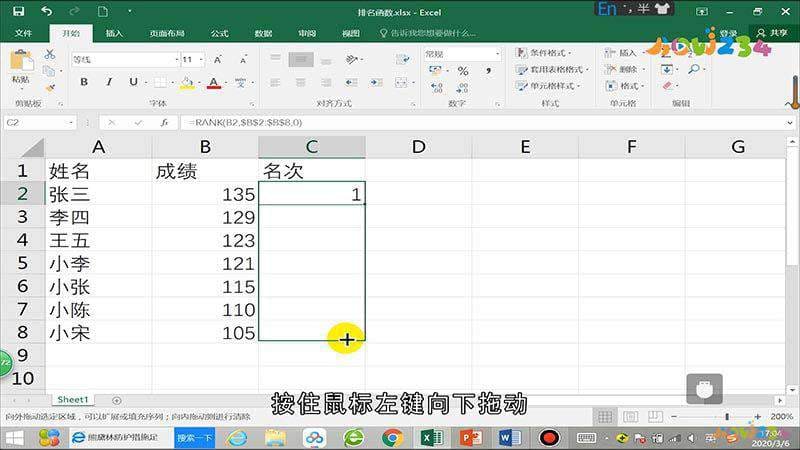The width and height of the screenshot is (800, 450).
Task: Cut selection with the scissors icon
Action: coord(49,54)
